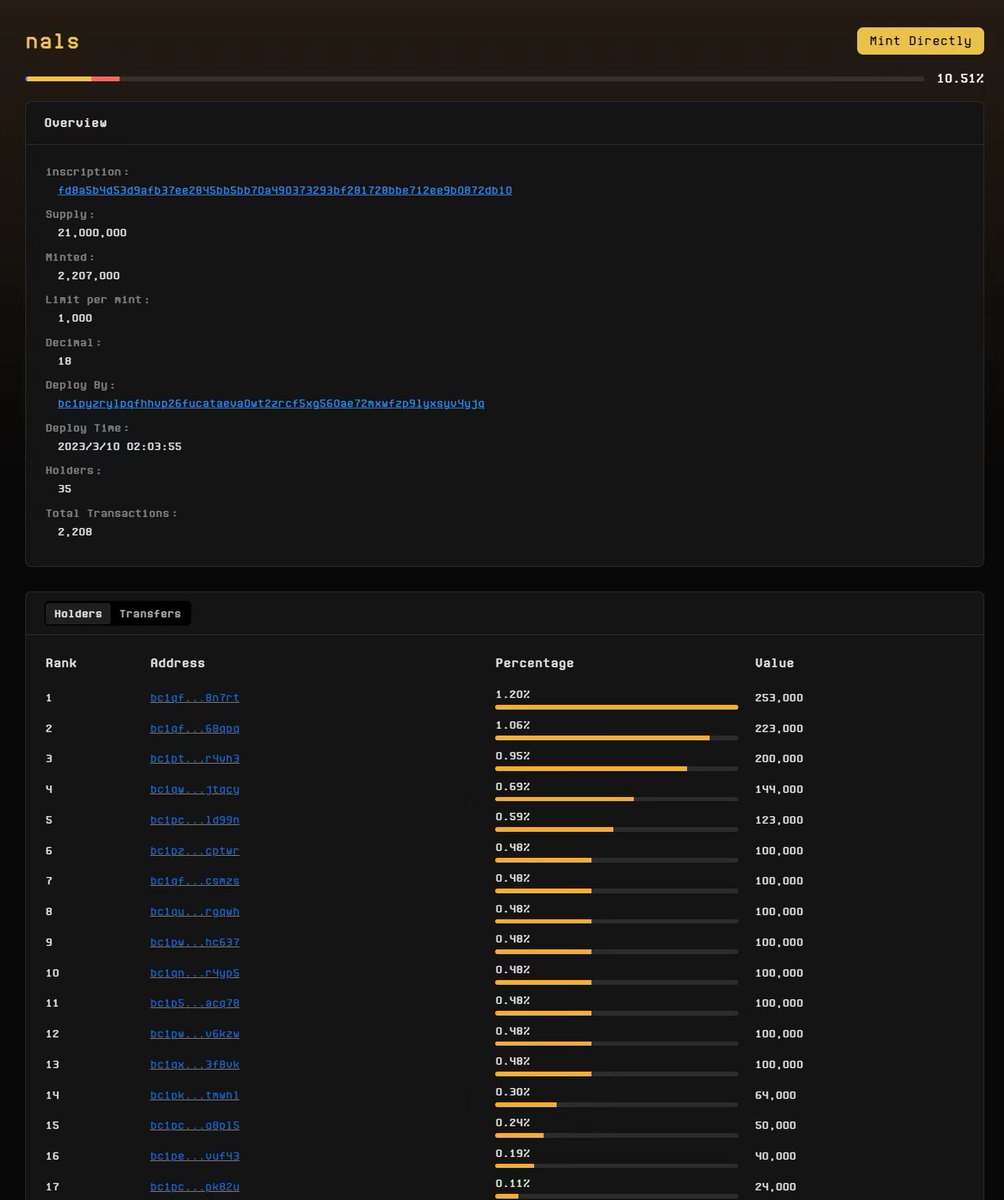1004x1200 pixels.
Task: Click the value 144,000
Action: click(x=779, y=789)
